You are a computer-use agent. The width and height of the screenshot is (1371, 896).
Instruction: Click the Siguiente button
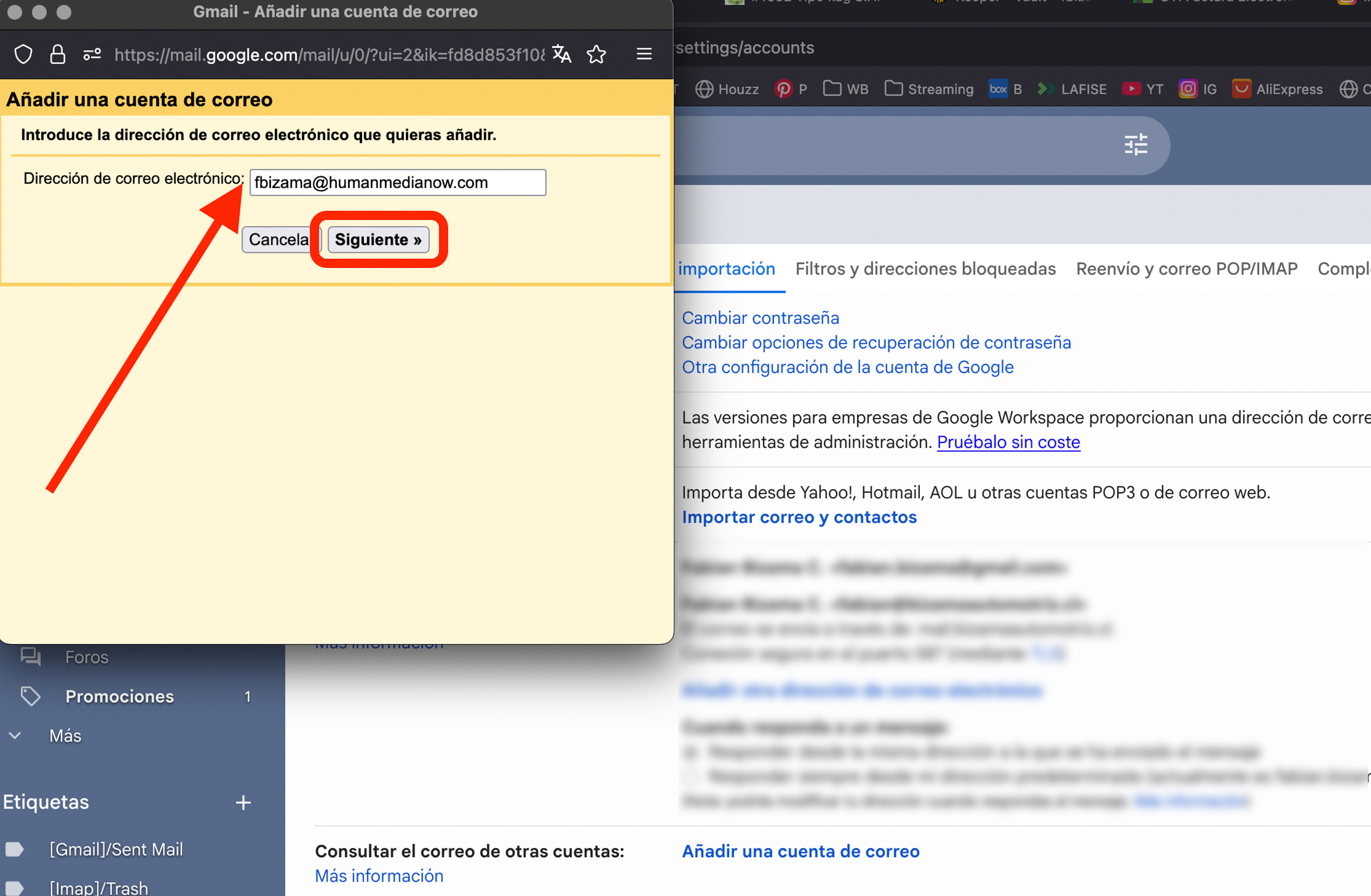point(378,239)
